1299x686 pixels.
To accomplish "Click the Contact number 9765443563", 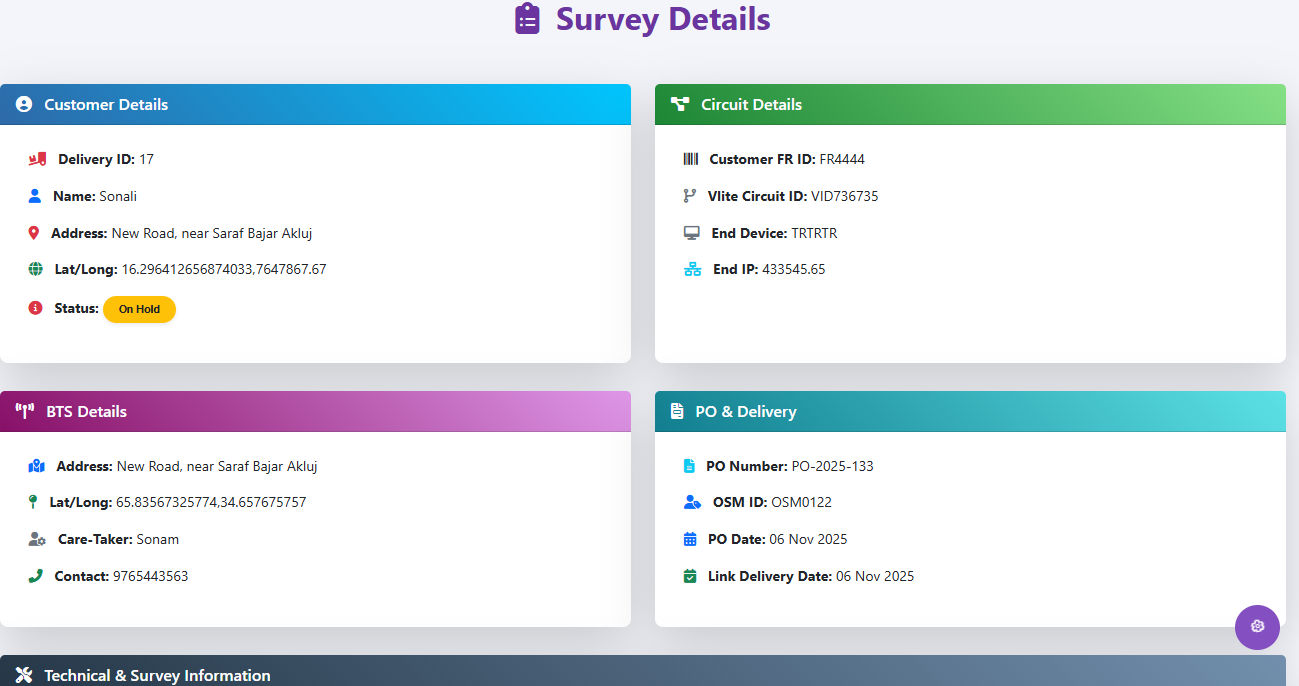I will [151, 576].
